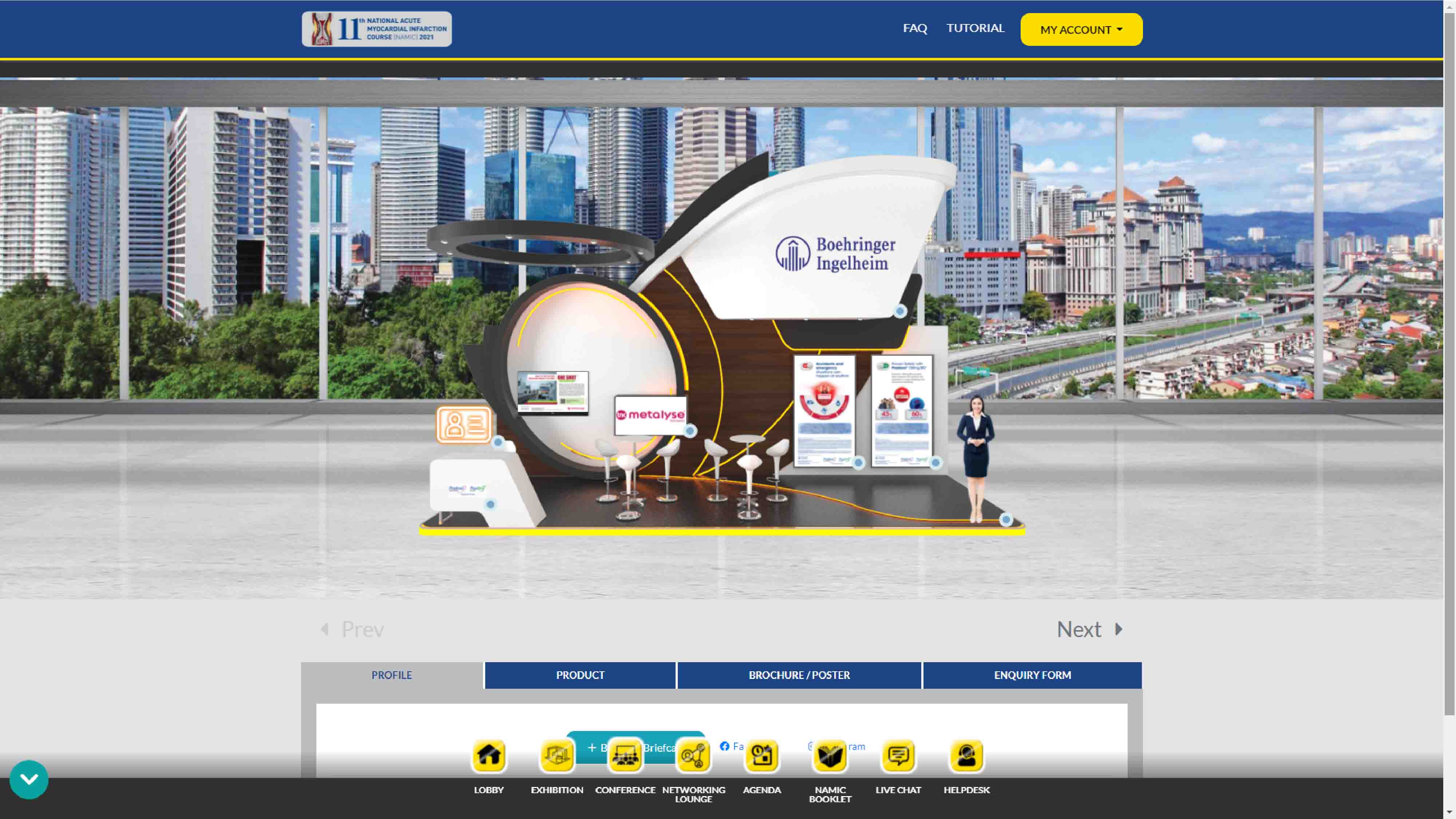The width and height of the screenshot is (1456, 819).
Task: Click the orange business card icon on booth
Action: coord(463,425)
